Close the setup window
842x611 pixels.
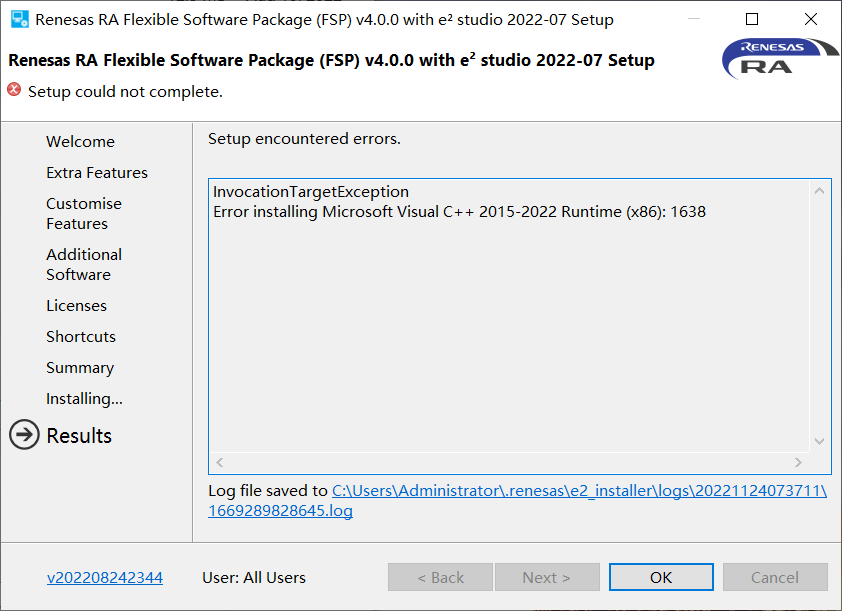pyautogui.click(x=811, y=19)
